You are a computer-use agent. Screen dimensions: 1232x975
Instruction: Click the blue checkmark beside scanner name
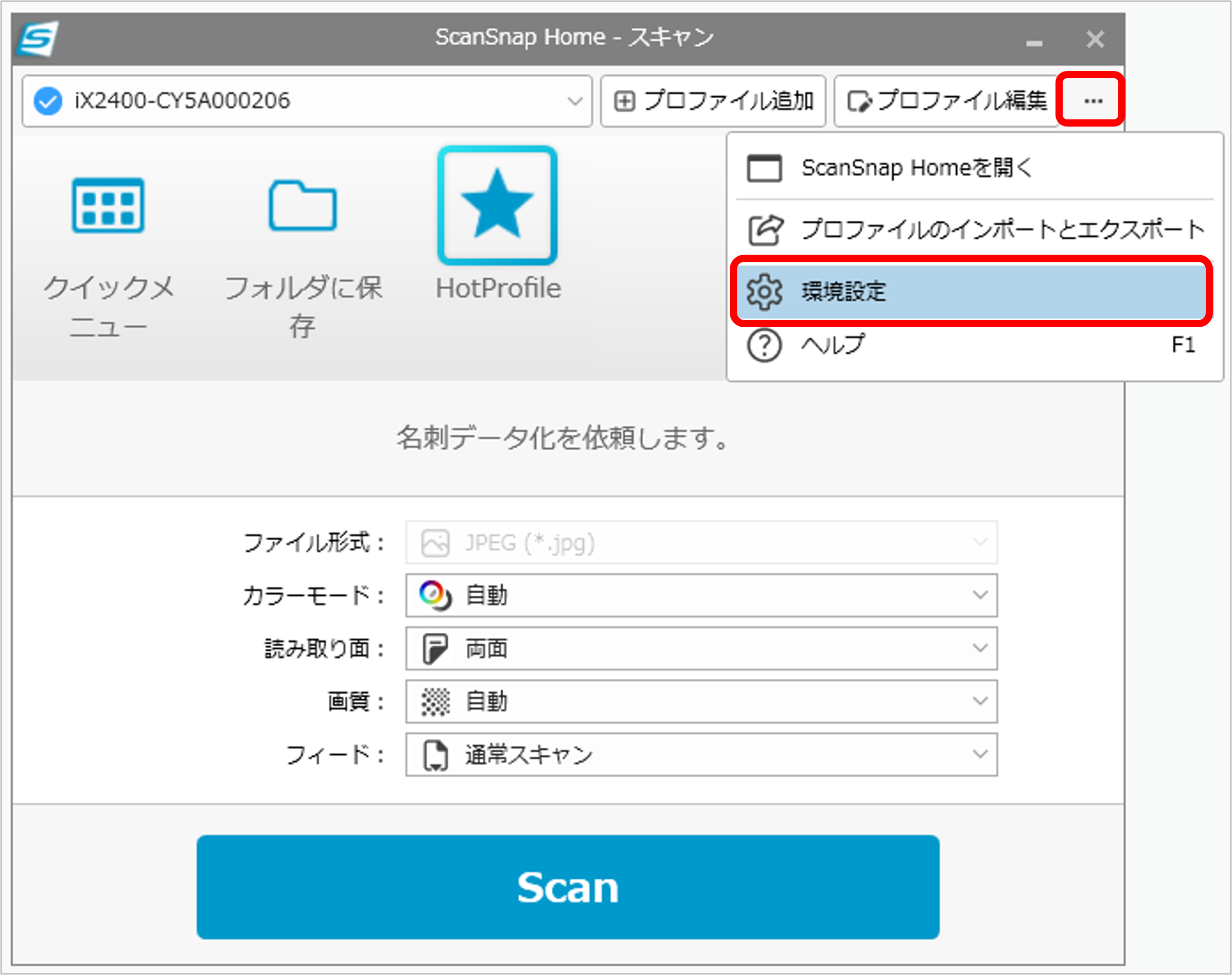click(48, 101)
